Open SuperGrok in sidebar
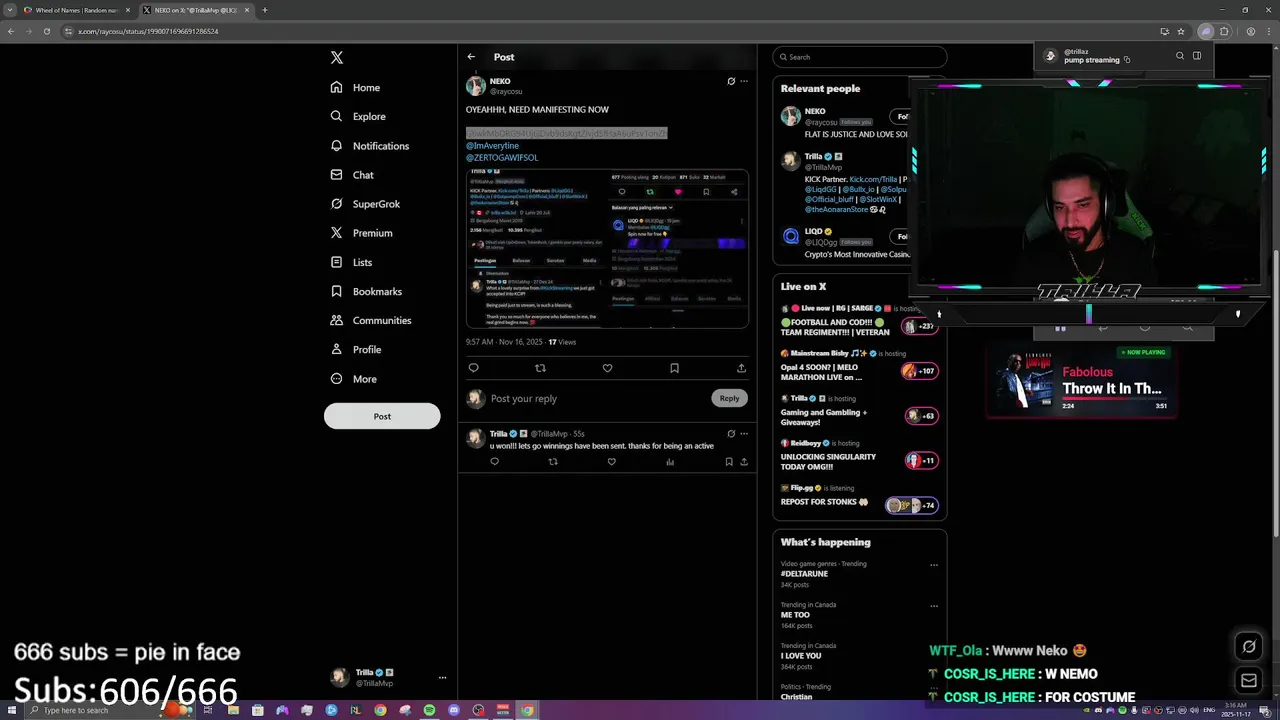The width and height of the screenshot is (1280, 720). [x=365, y=204]
